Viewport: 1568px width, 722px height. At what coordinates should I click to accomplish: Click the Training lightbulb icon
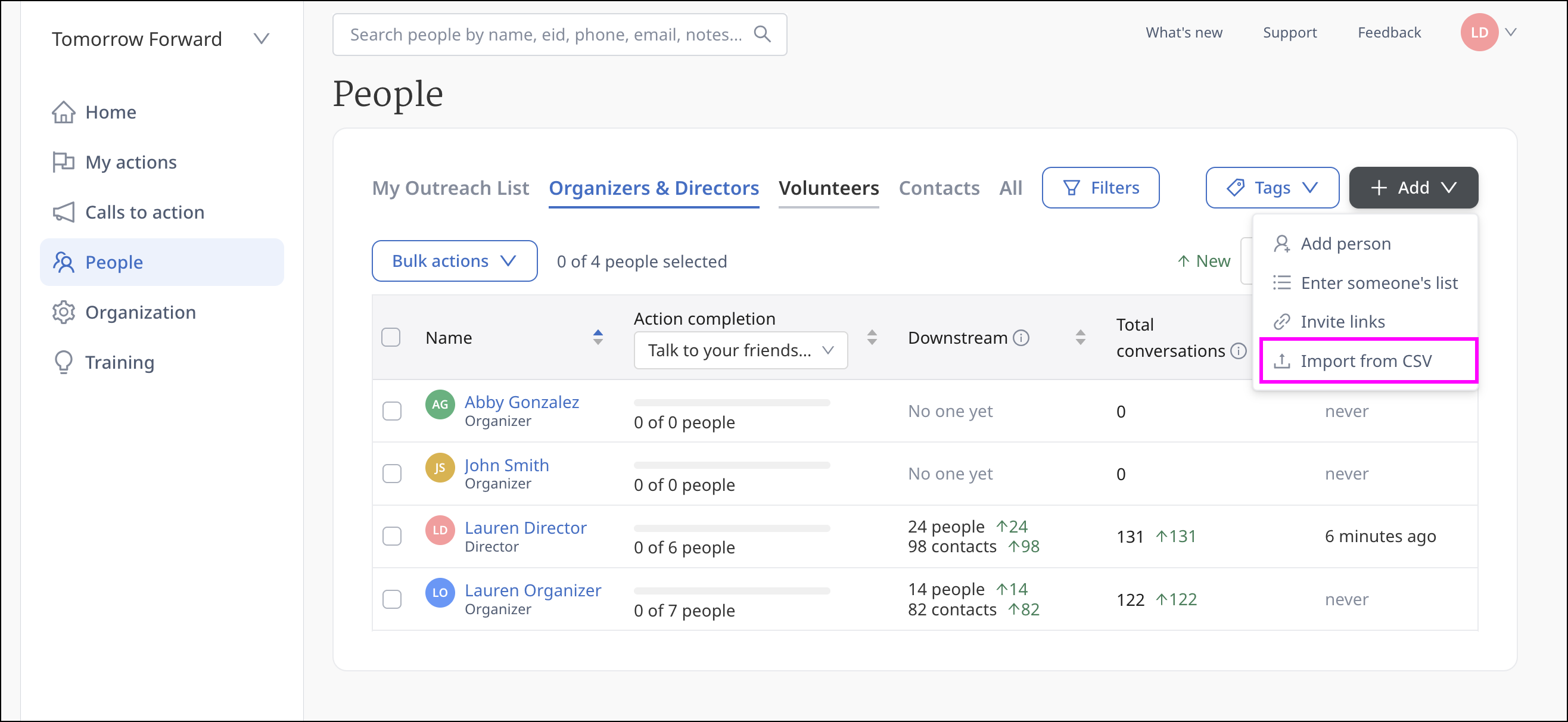pos(63,362)
